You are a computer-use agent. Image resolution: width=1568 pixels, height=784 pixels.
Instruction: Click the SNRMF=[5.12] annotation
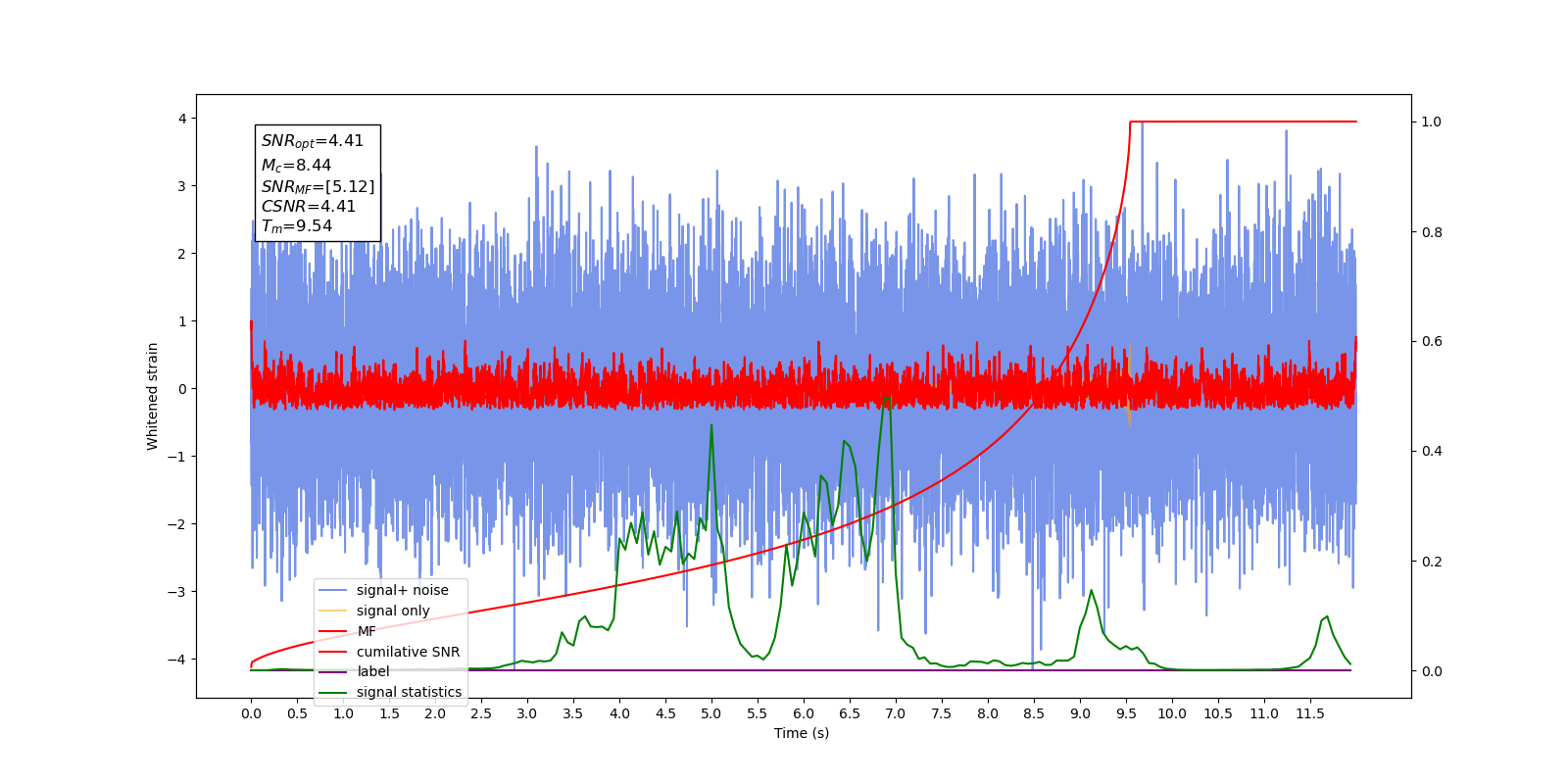click(318, 187)
